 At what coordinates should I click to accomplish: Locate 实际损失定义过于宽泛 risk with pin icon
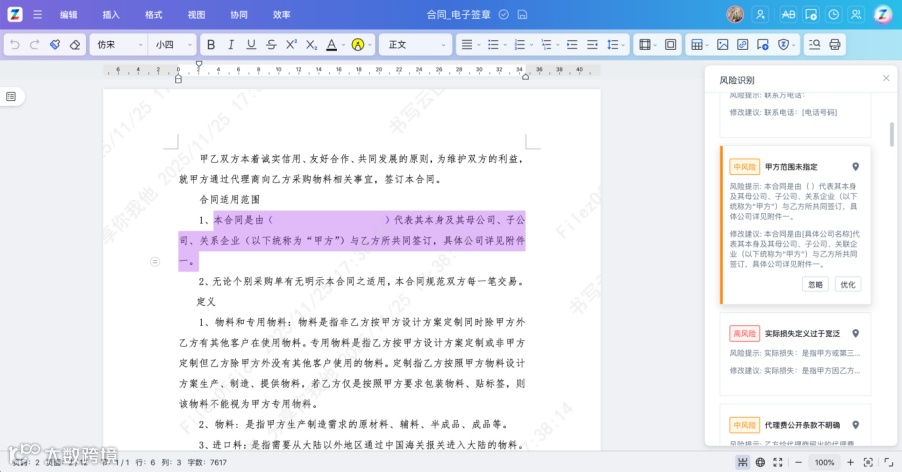[x=855, y=333]
